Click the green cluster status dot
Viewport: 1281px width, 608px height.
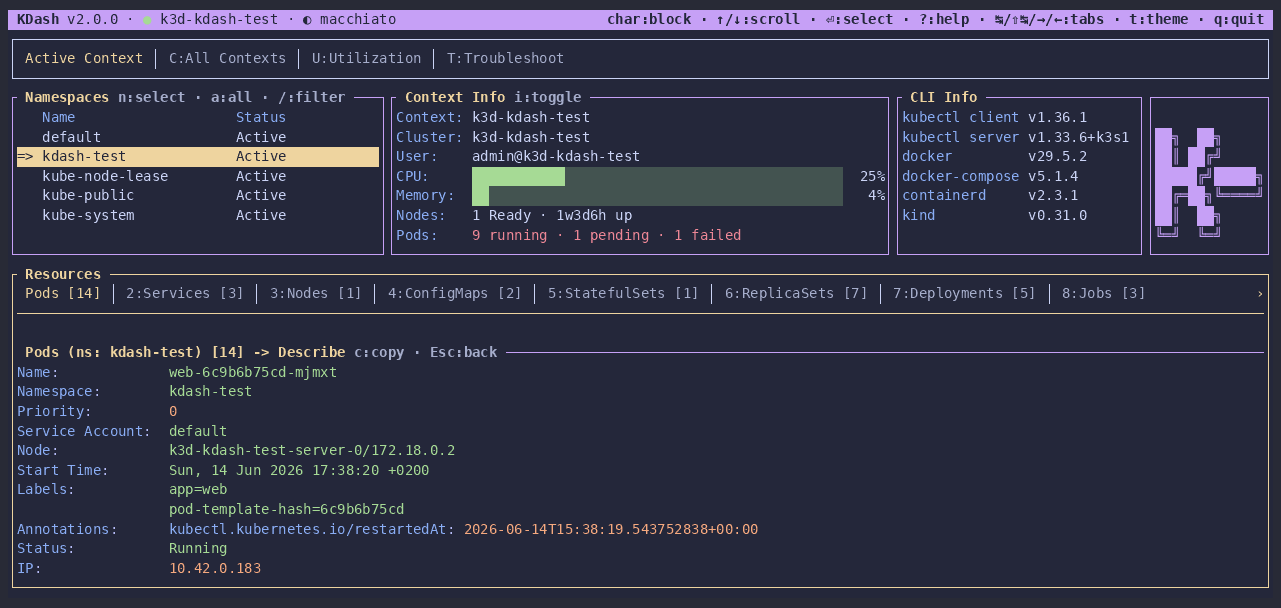click(148, 20)
